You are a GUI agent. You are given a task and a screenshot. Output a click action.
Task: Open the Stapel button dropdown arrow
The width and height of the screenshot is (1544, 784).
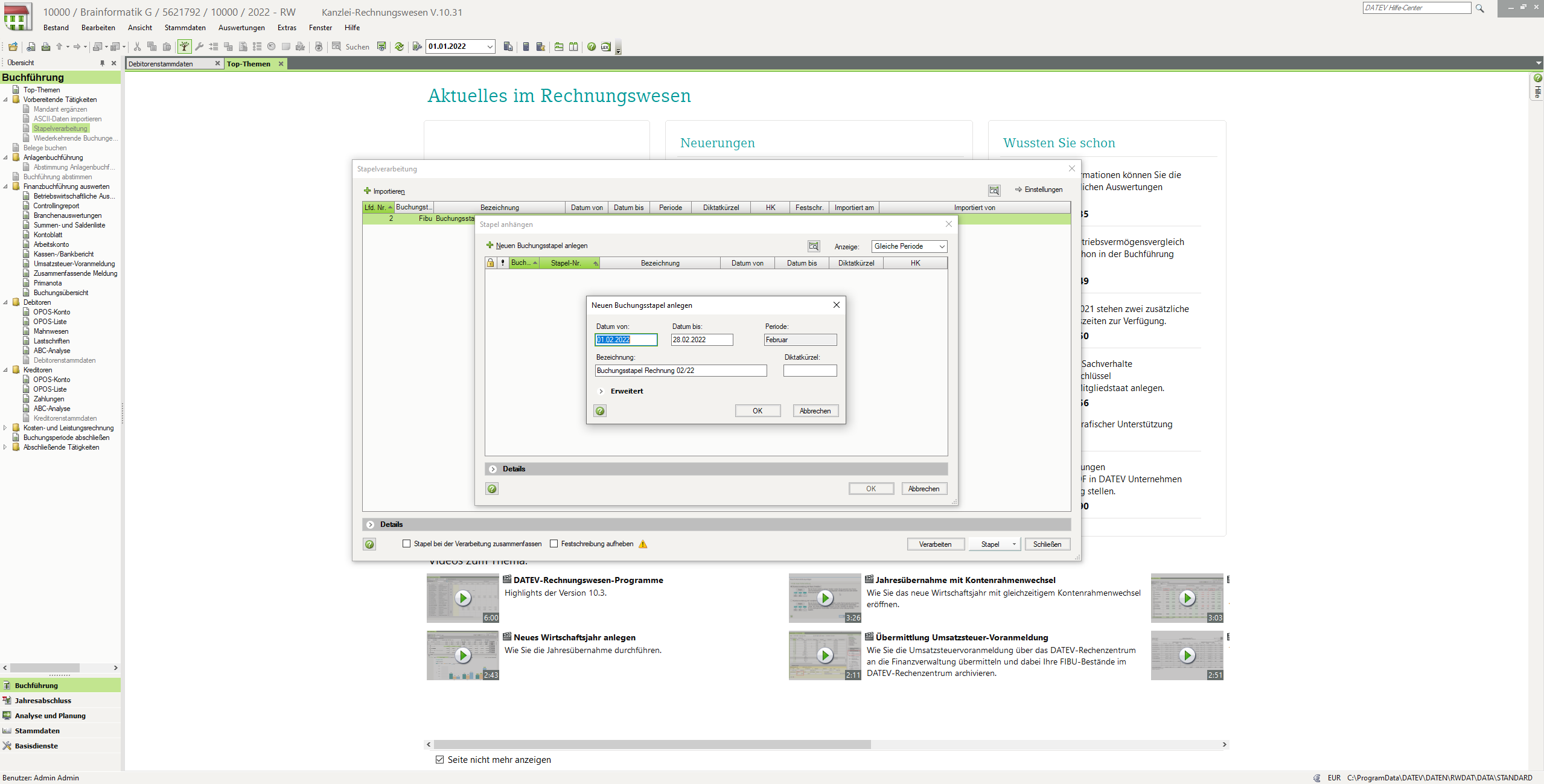point(1014,544)
